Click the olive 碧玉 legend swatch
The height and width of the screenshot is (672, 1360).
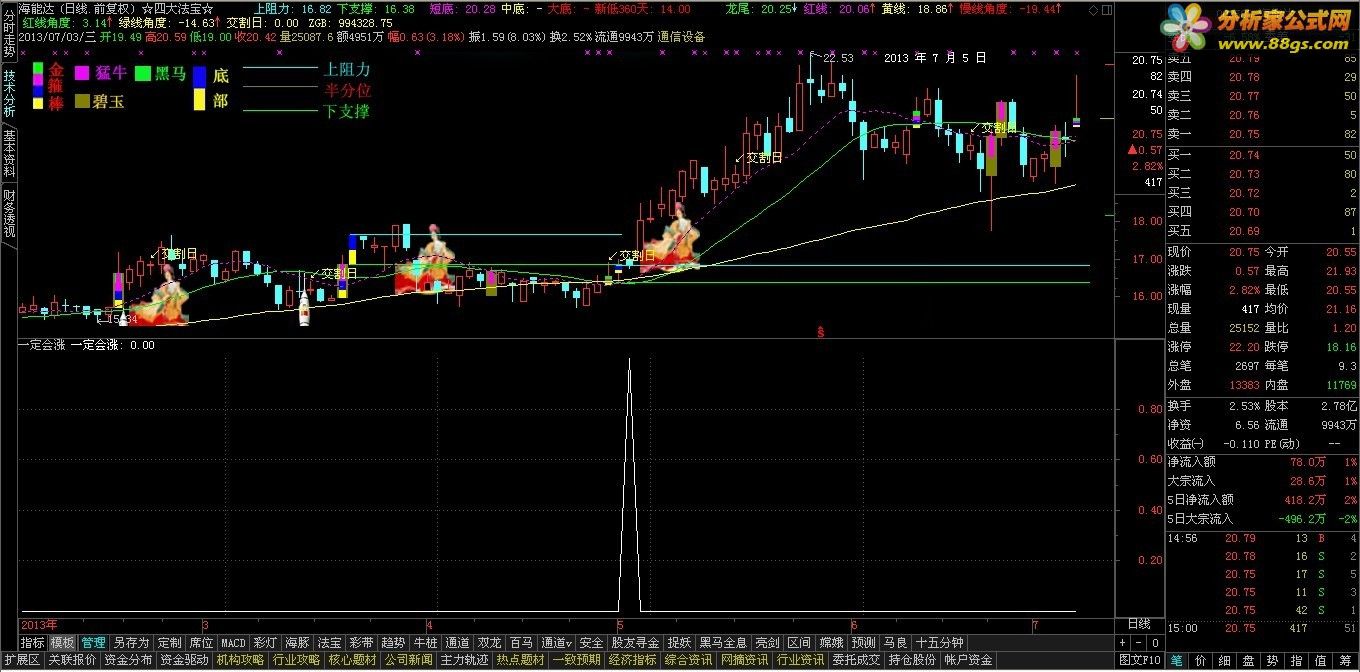pyautogui.click(x=82, y=101)
